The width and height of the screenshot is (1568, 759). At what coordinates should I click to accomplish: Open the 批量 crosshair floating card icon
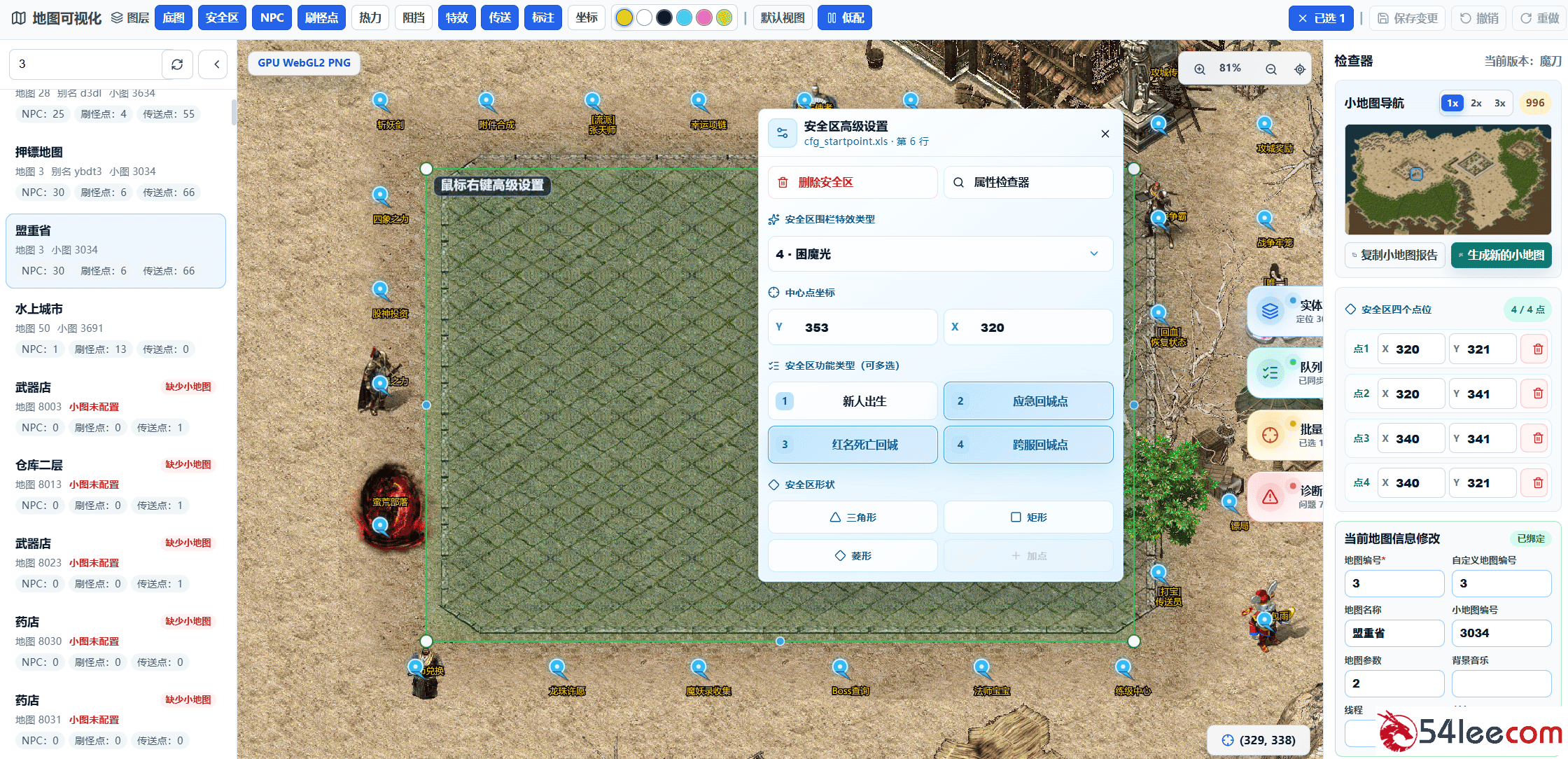point(1270,436)
